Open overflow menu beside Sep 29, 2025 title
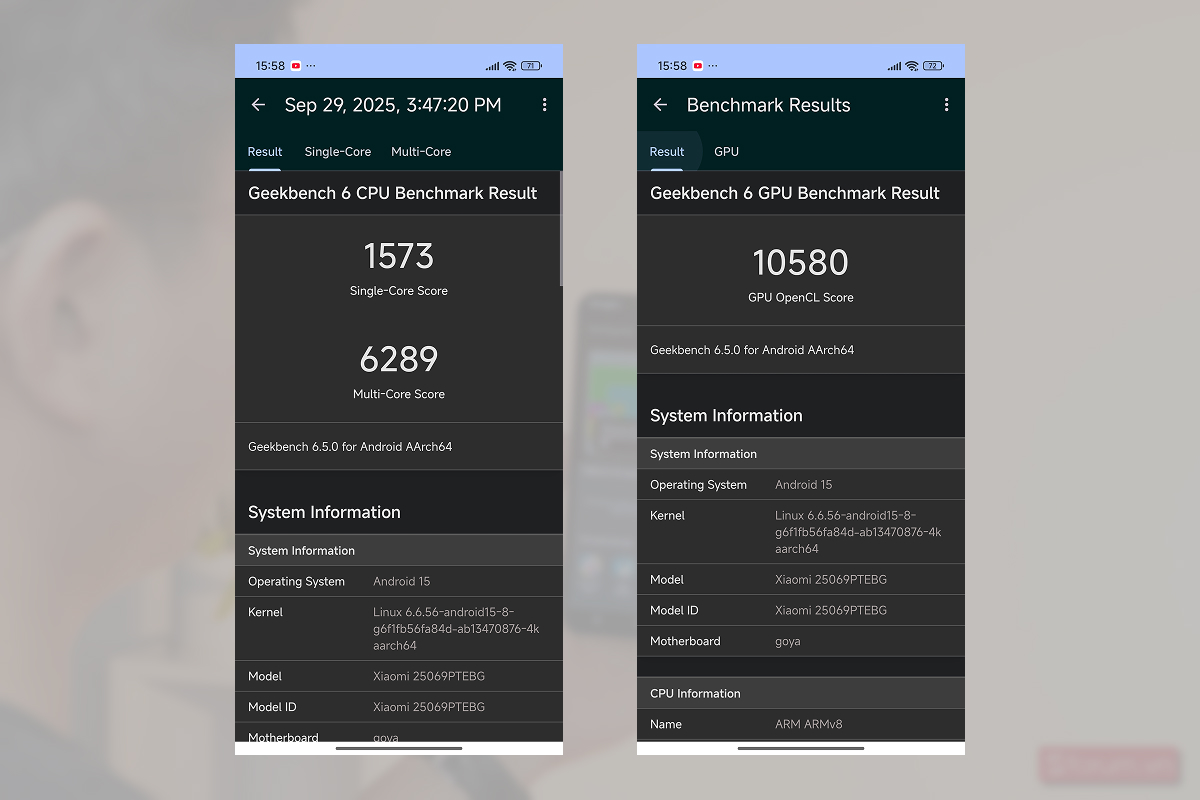Viewport: 1200px width, 800px height. 544,105
